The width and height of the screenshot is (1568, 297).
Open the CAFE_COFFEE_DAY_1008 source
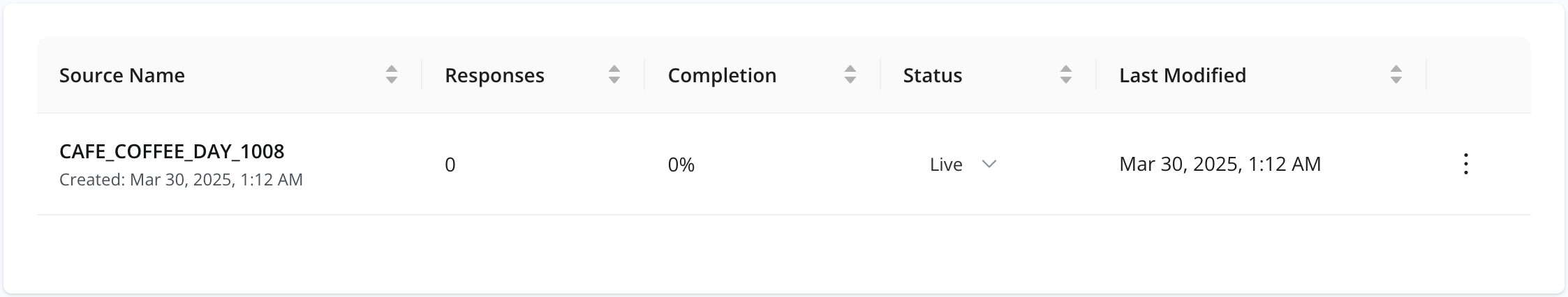point(172,151)
